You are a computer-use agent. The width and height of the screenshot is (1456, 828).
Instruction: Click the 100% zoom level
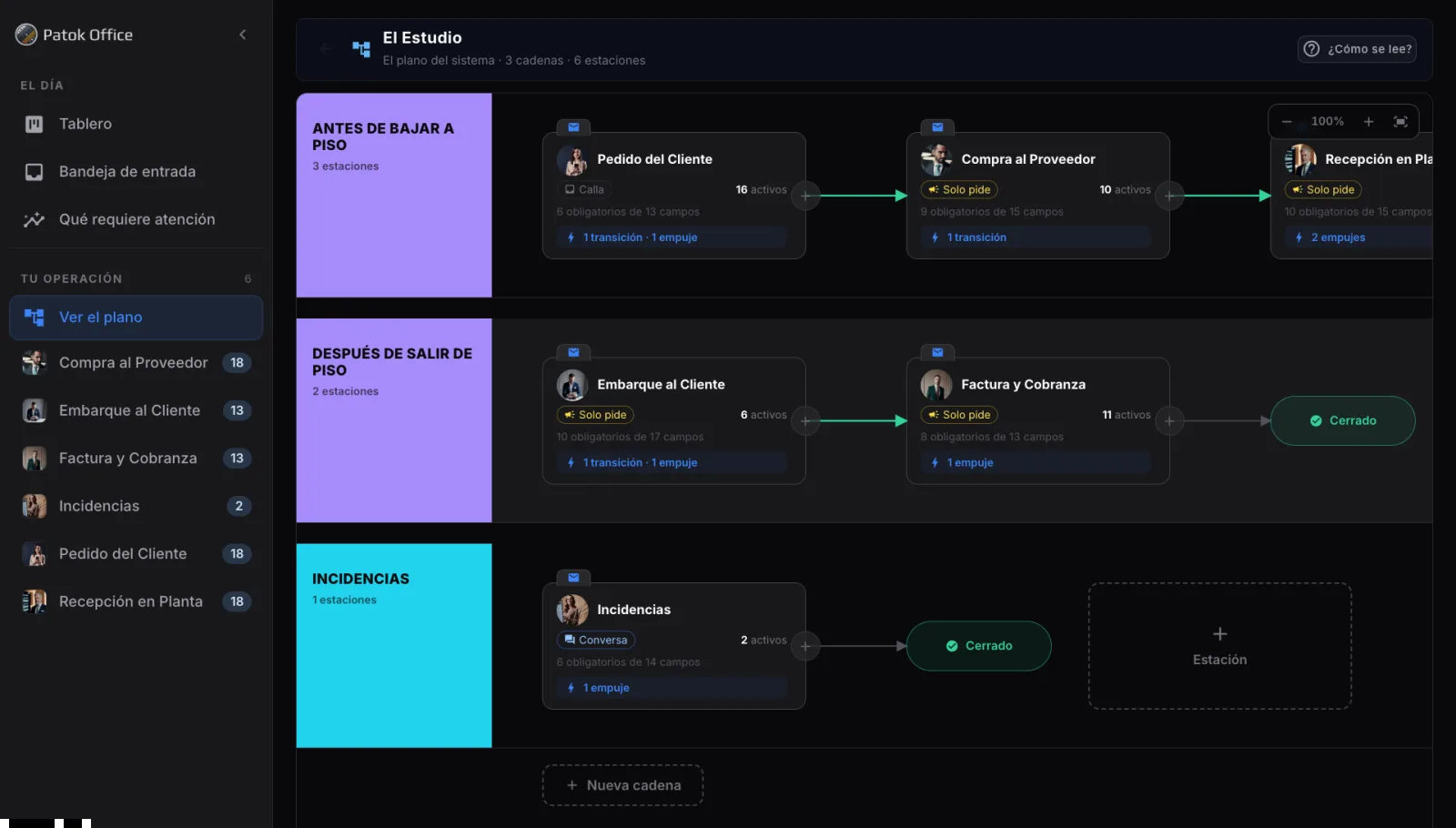click(1328, 121)
